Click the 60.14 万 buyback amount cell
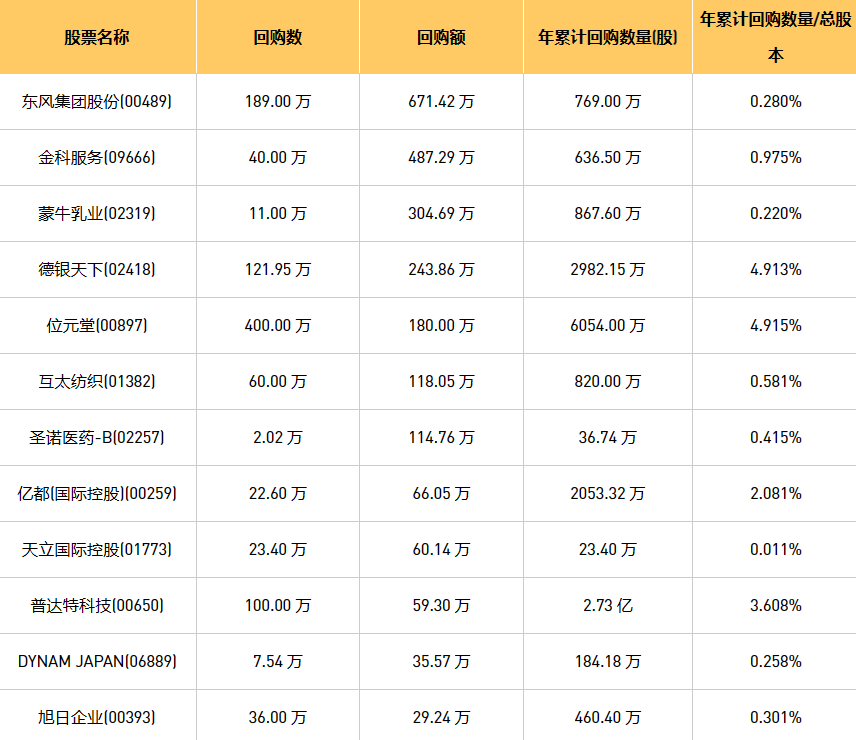The image size is (856, 740). (x=441, y=550)
